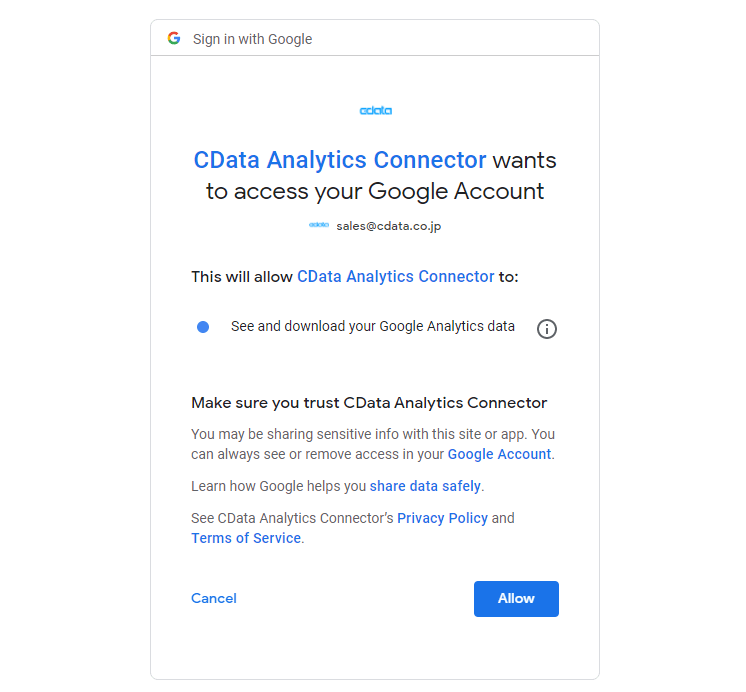The image size is (746, 692).
Task: Click the CData logo above the title
Action: [375, 111]
